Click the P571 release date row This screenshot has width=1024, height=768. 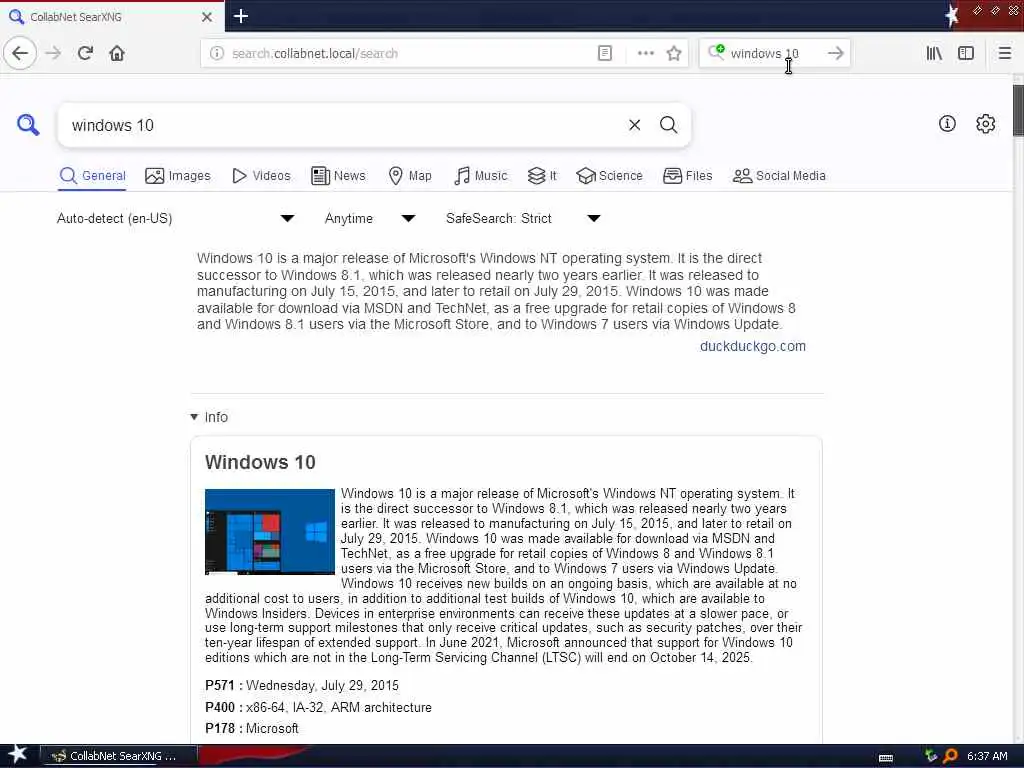pyautogui.click(x=302, y=685)
